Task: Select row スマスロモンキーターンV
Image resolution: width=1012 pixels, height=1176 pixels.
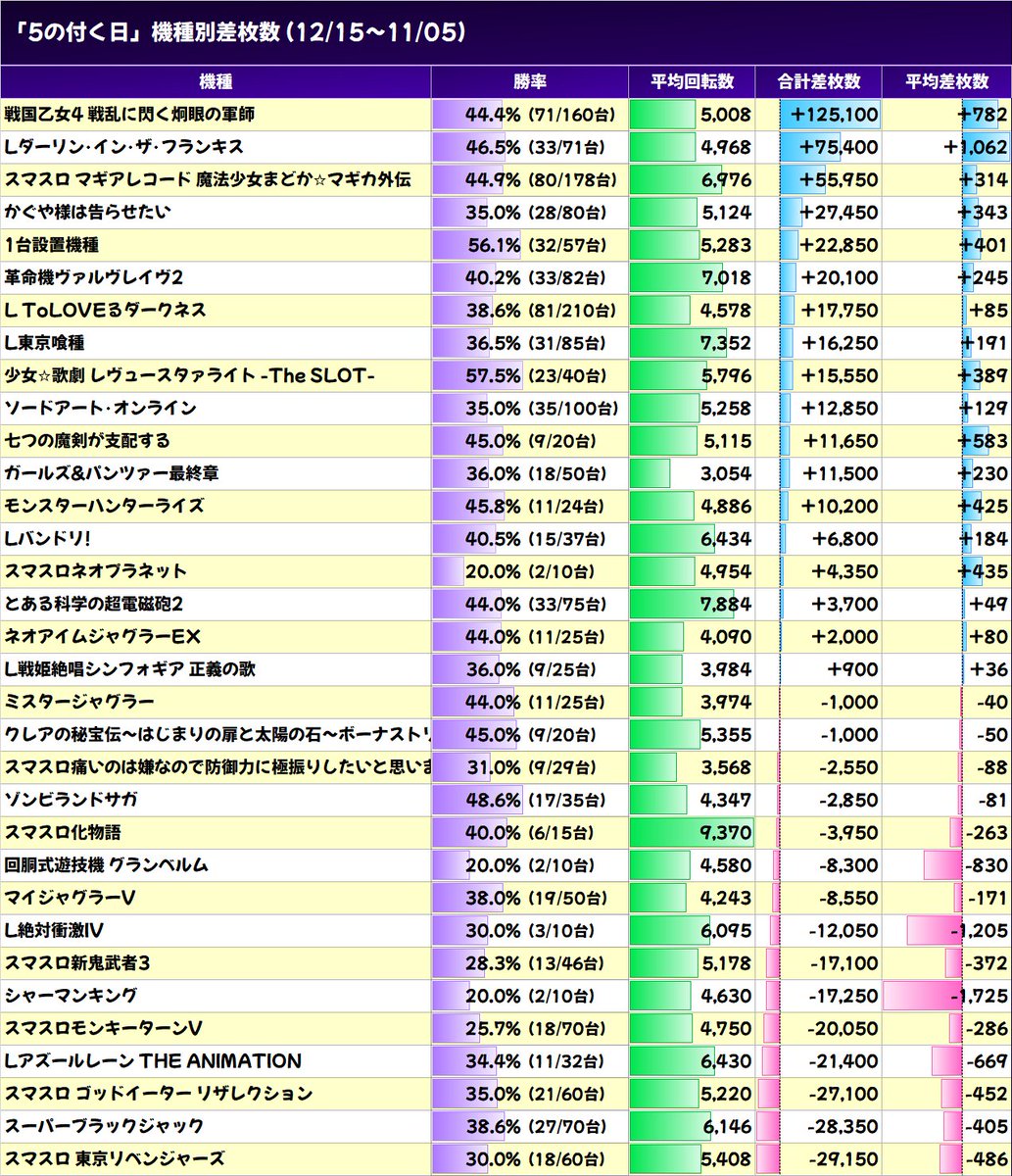Action: pos(506,1029)
